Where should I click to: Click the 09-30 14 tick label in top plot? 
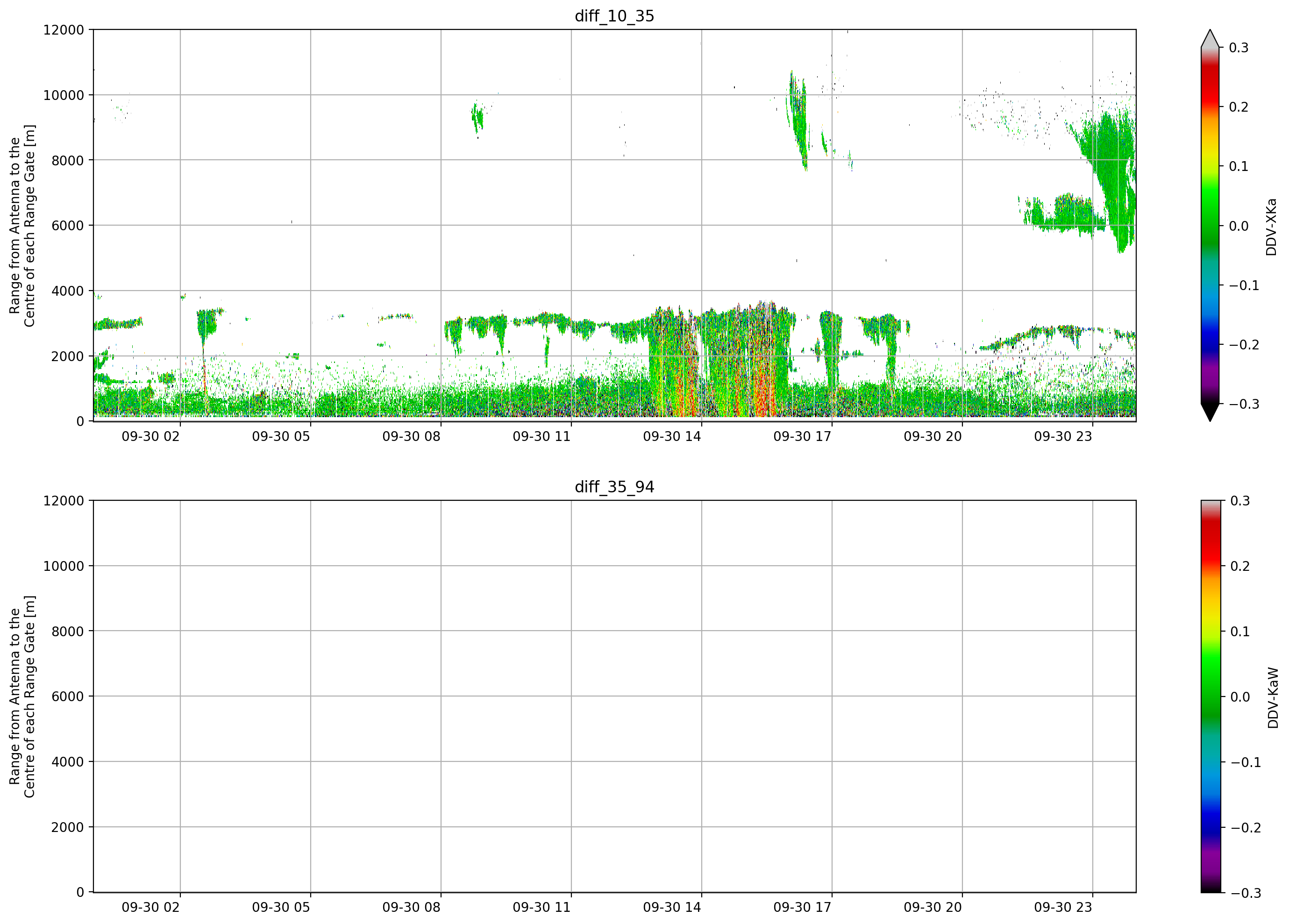[672, 436]
